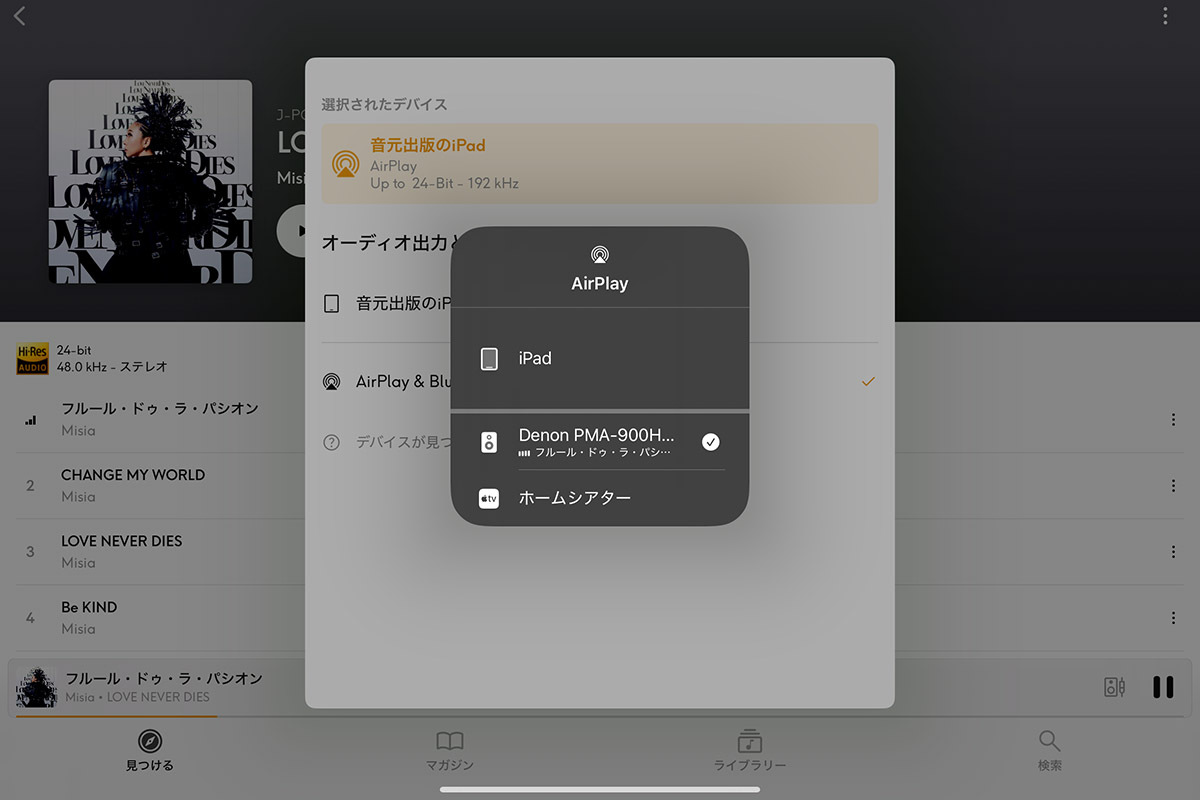Click the AirPlay & Bluetooth row icon
1200x800 pixels.
332,382
